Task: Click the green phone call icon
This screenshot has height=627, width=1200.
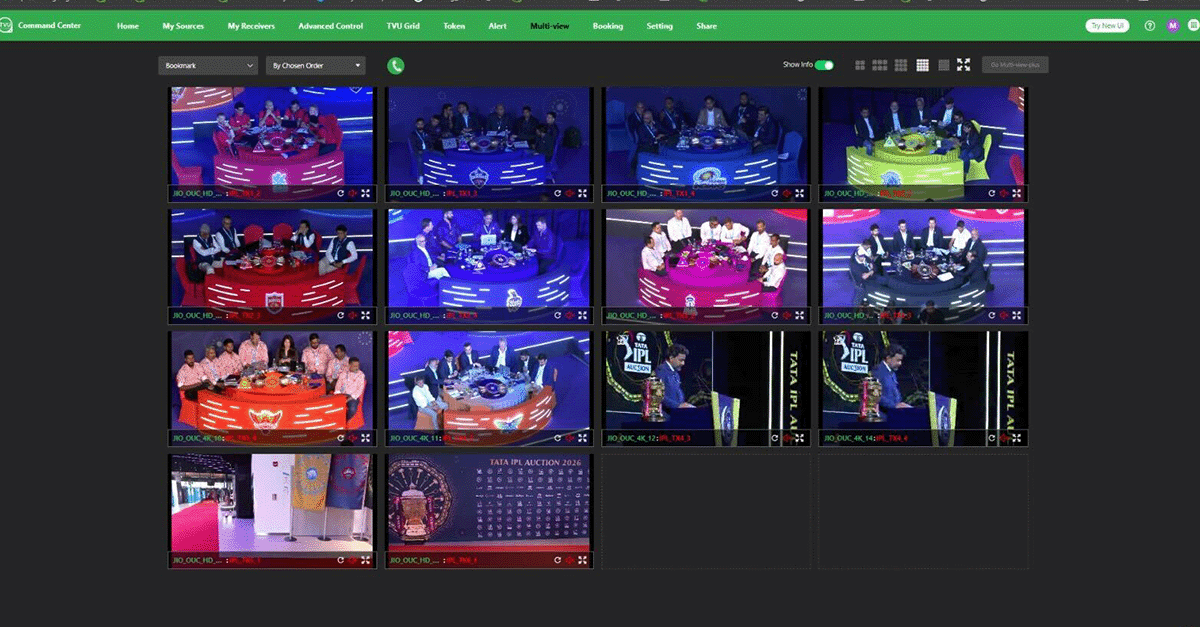Action: pyautogui.click(x=396, y=66)
